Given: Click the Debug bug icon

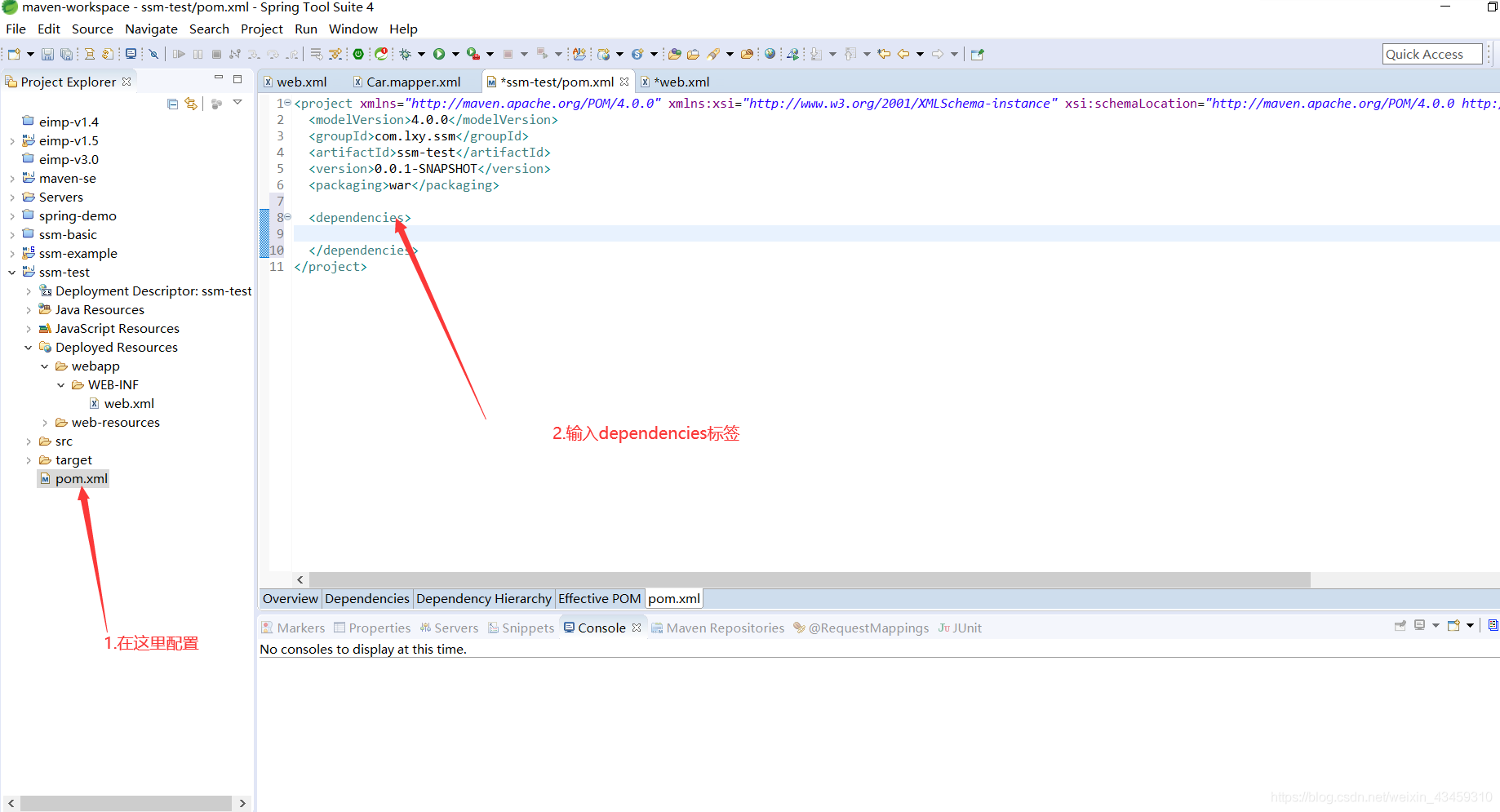Looking at the screenshot, I should 405,54.
